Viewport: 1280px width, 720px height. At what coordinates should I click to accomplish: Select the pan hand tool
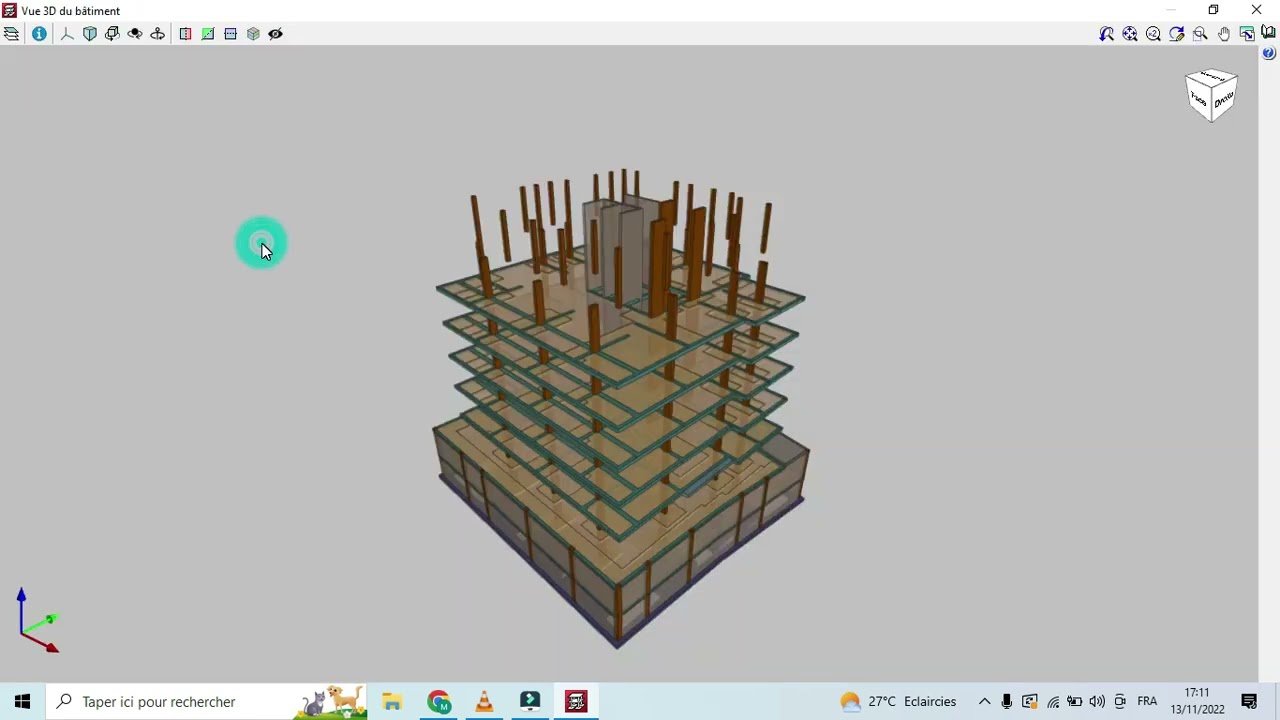click(x=1224, y=34)
